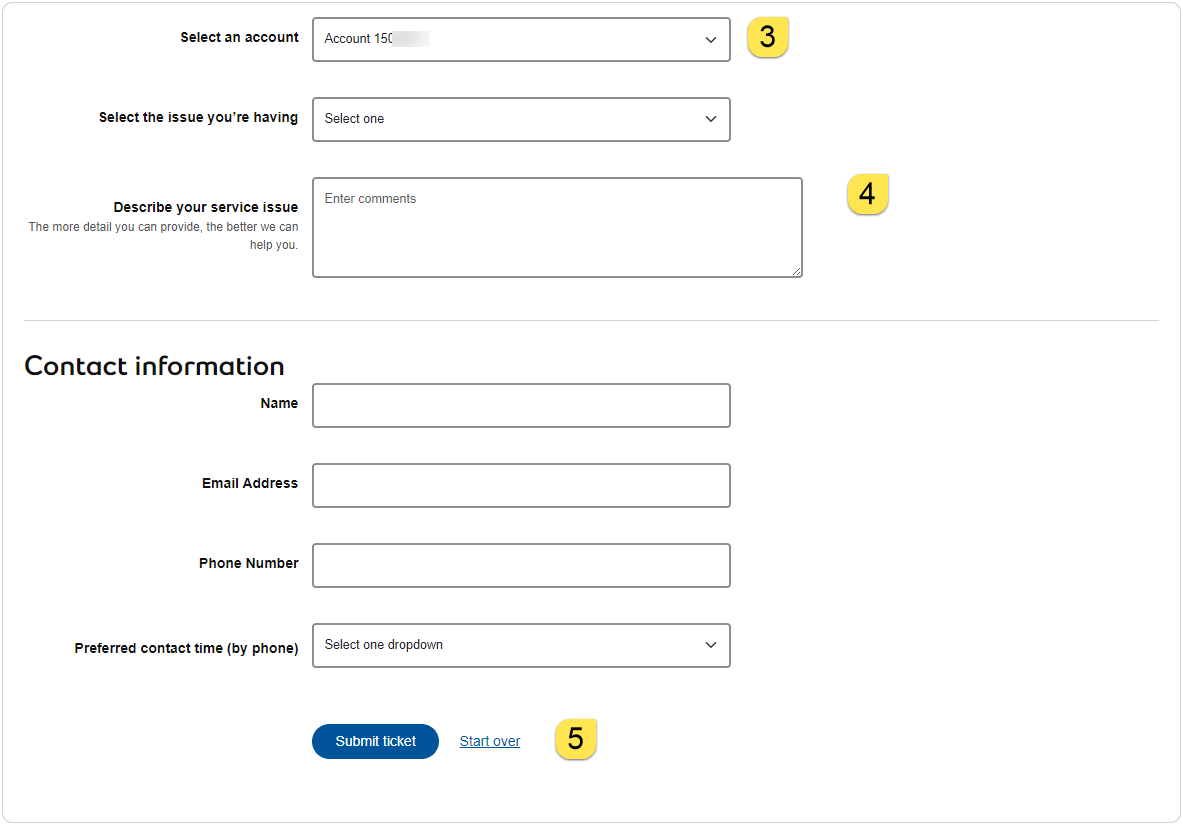Image resolution: width=1183 pixels, height=824 pixels.
Task: Click the "Contact information" heading
Action: click(x=154, y=366)
